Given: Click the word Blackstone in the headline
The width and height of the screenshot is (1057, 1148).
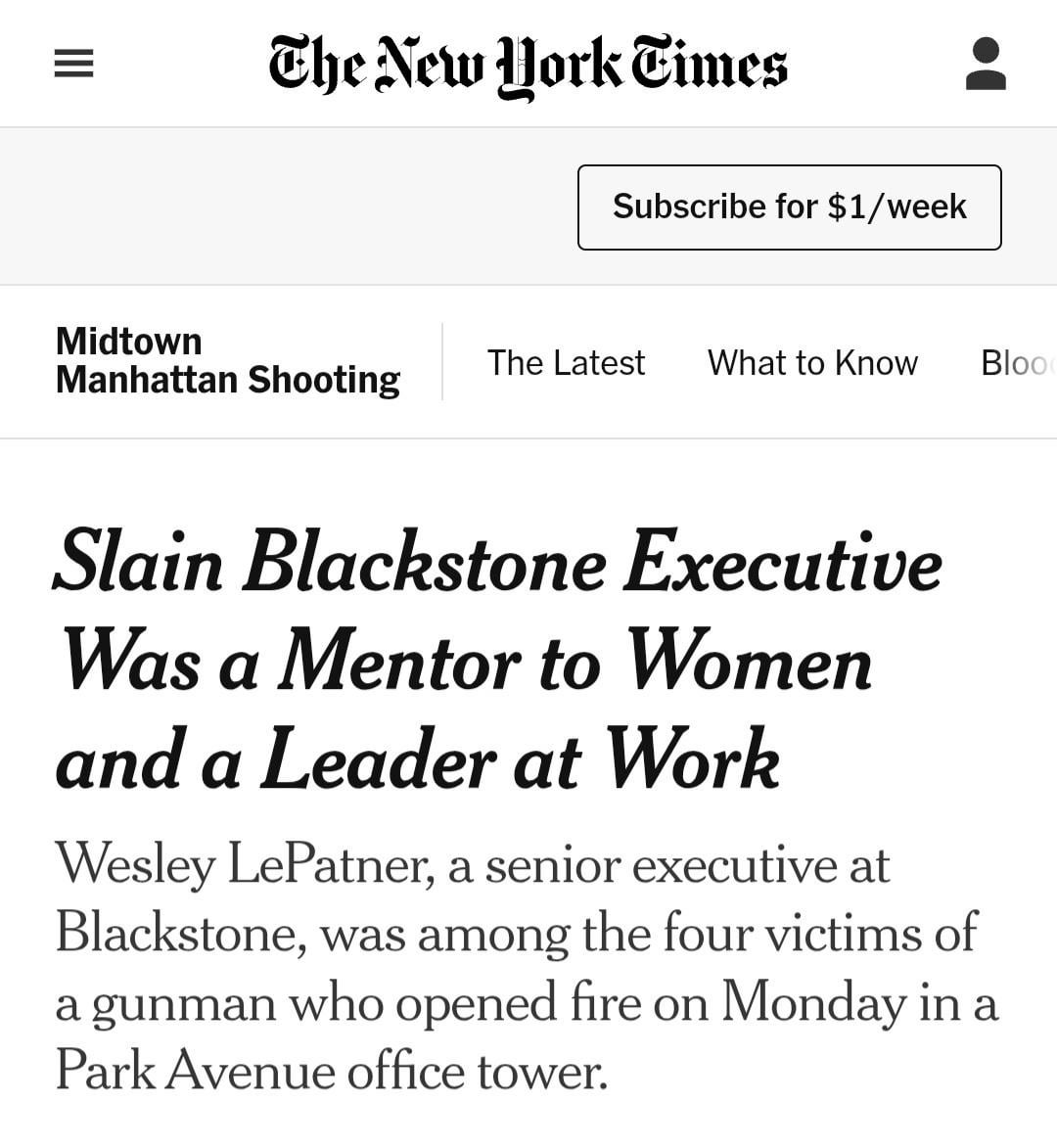Looking at the screenshot, I should pyautogui.click(x=425, y=562).
